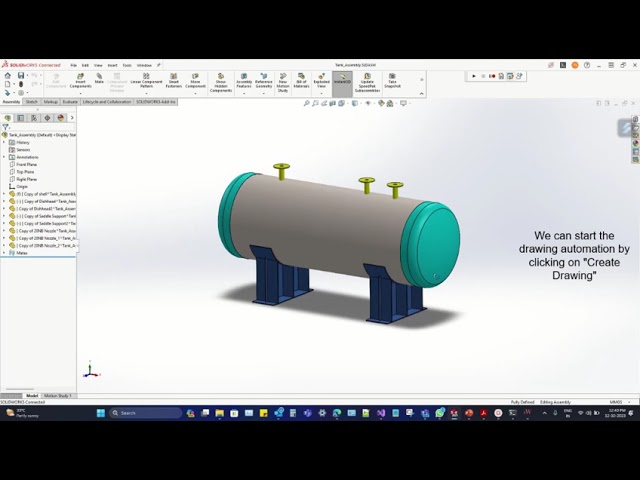The height and width of the screenshot is (480, 640).
Task: Click Show Hidden Components
Action: click(221, 83)
